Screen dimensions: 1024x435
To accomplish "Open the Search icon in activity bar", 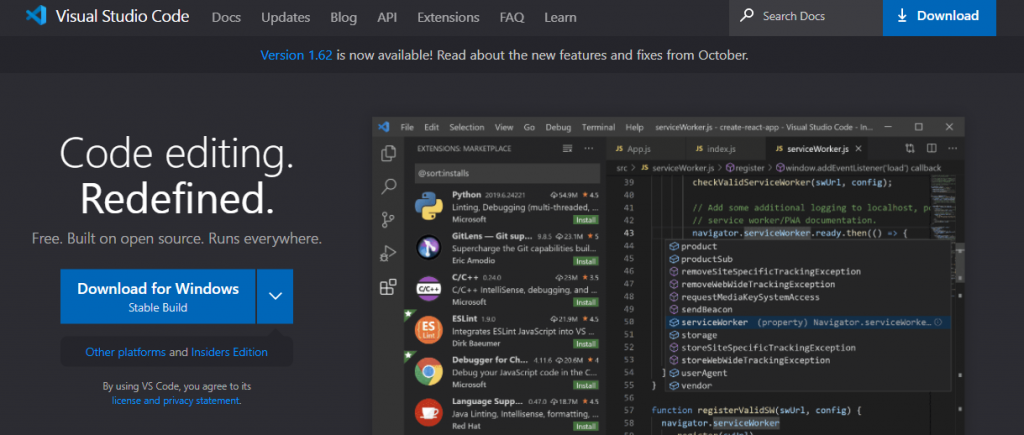I will click(x=389, y=187).
